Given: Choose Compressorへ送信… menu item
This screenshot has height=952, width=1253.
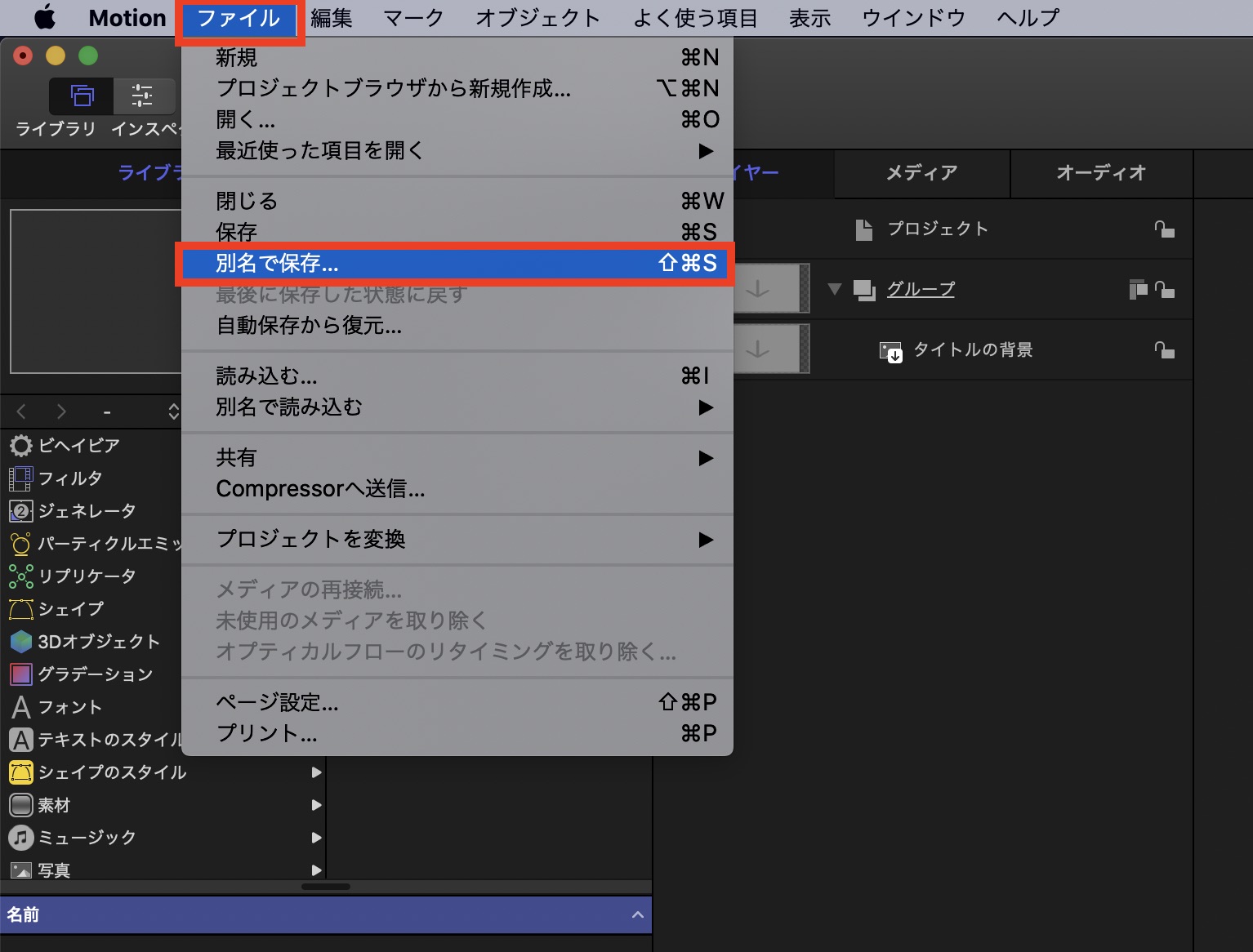Looking at the screenshot, I should (x=457, y=489).
